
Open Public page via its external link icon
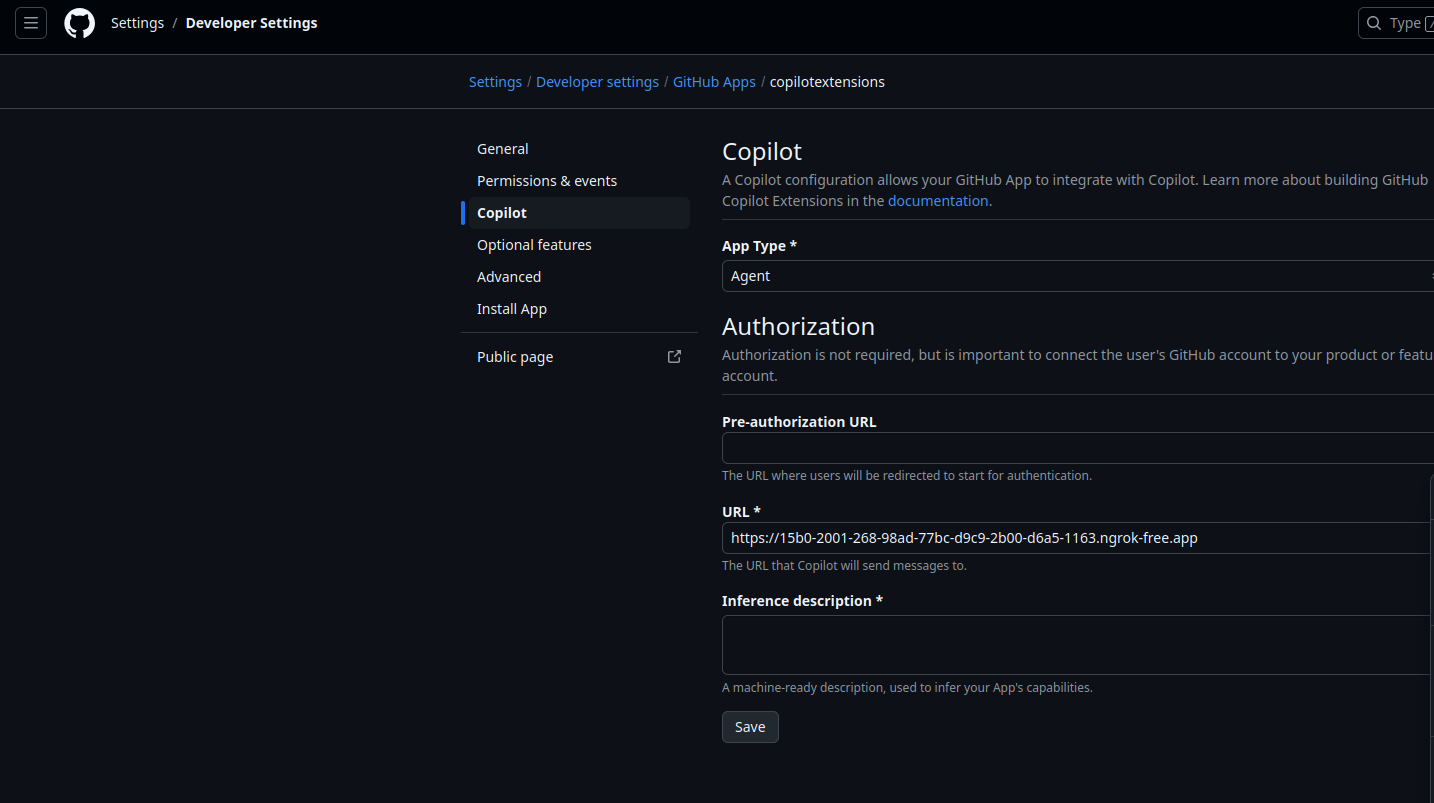[673, 356]
